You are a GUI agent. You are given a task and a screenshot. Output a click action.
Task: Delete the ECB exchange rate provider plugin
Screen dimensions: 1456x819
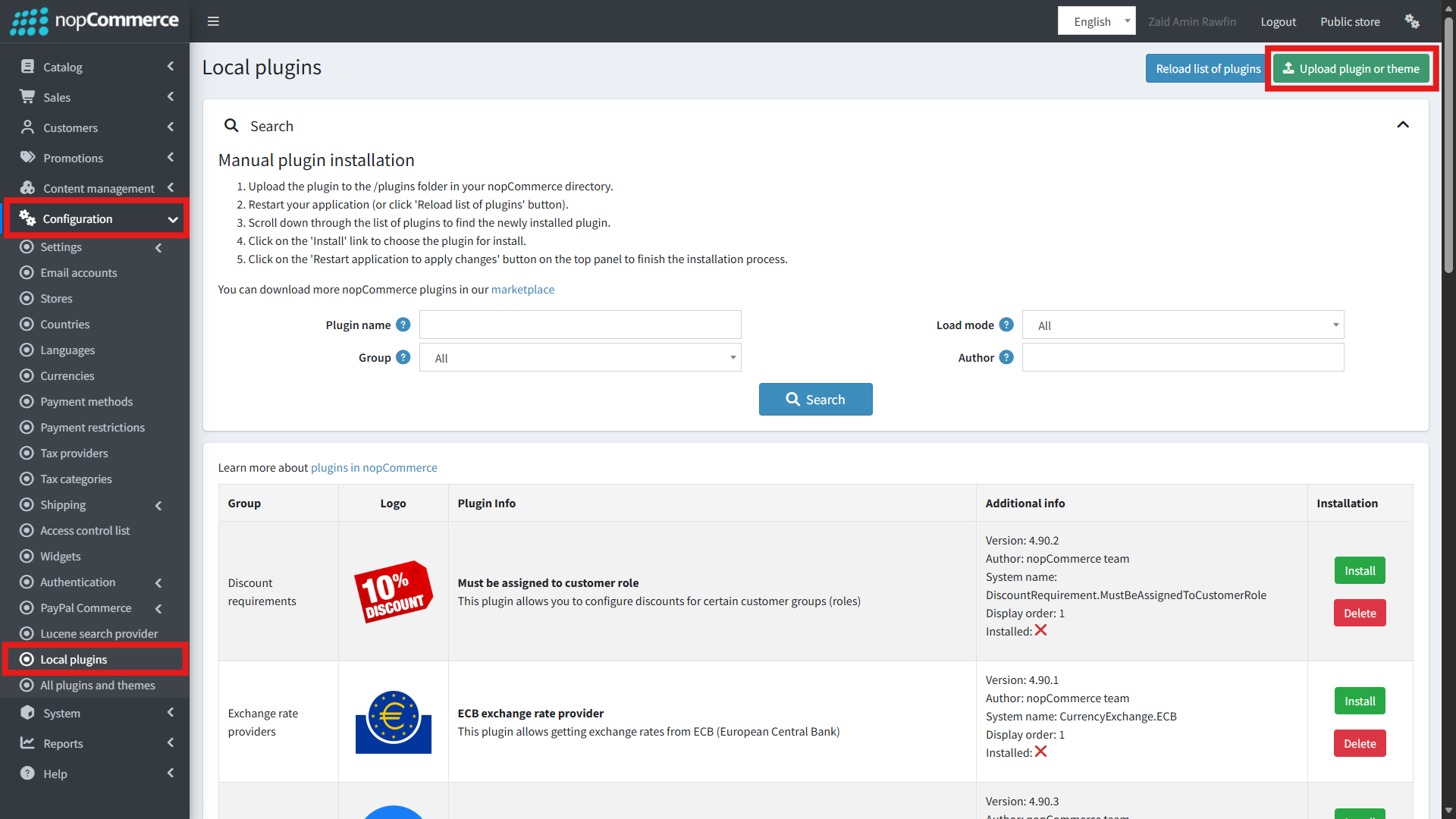(x=1360, y=743)
